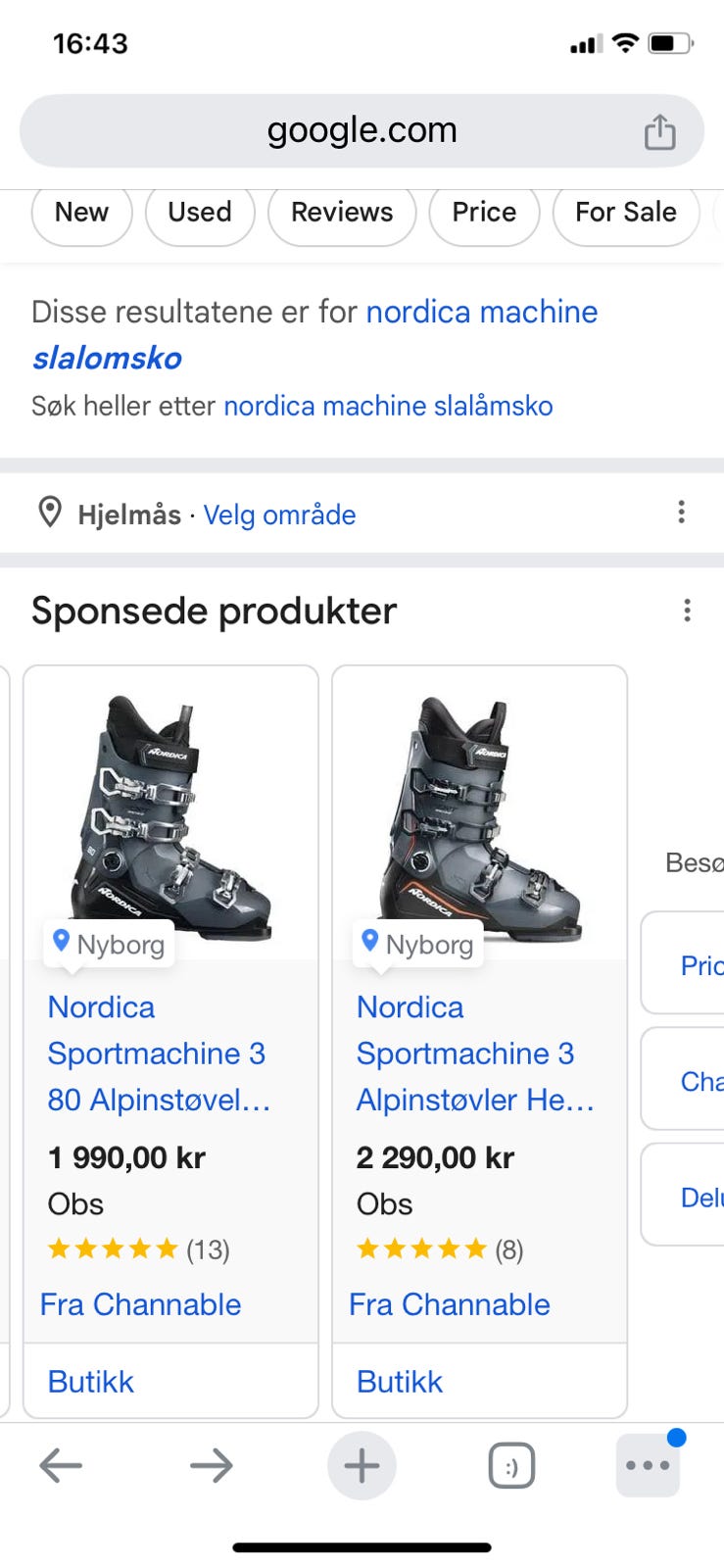The image size is (724, 1568).
Task: Open Sponsede produkter more options menu
Action: (x=687, y=611)
